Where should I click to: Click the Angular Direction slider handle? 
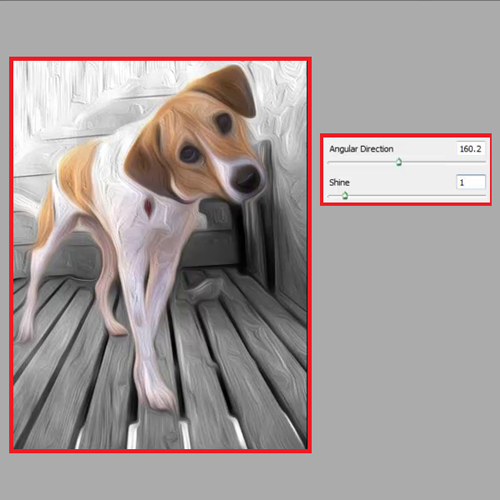(x=399, y=162)
